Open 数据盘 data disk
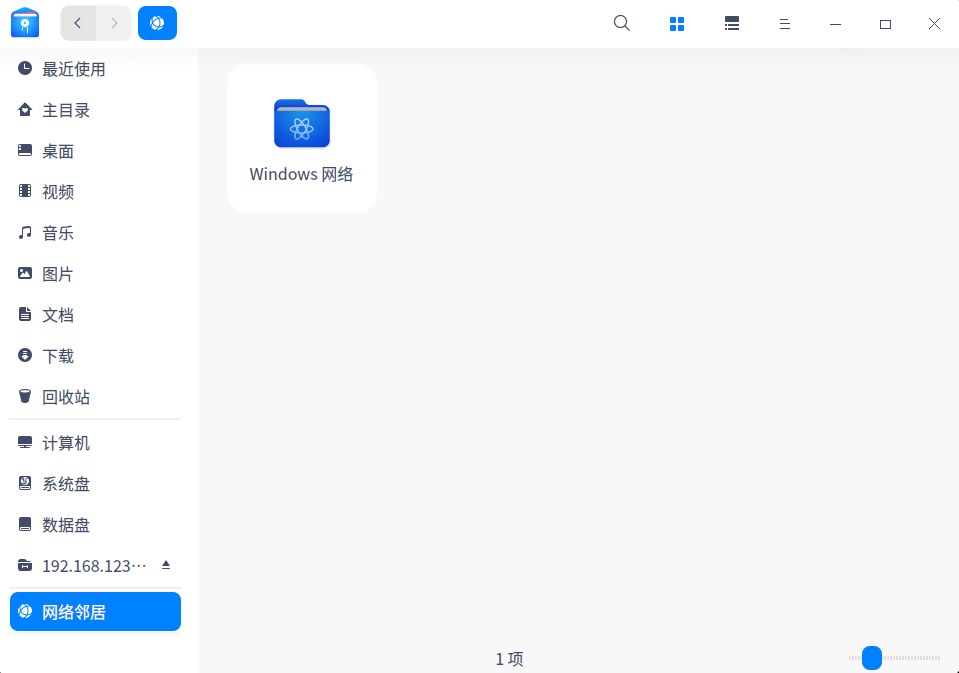 [66, 525]
